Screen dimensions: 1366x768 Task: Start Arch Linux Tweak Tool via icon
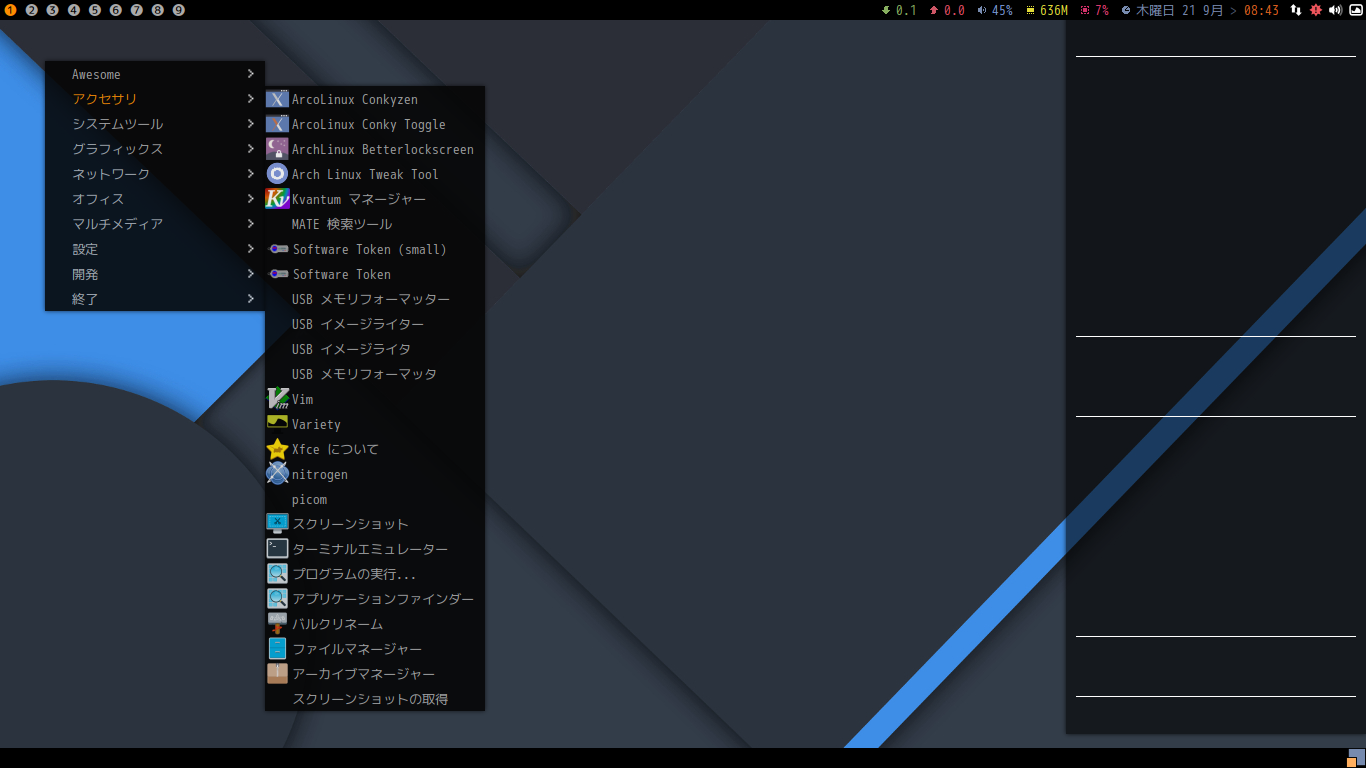(277, 174)
